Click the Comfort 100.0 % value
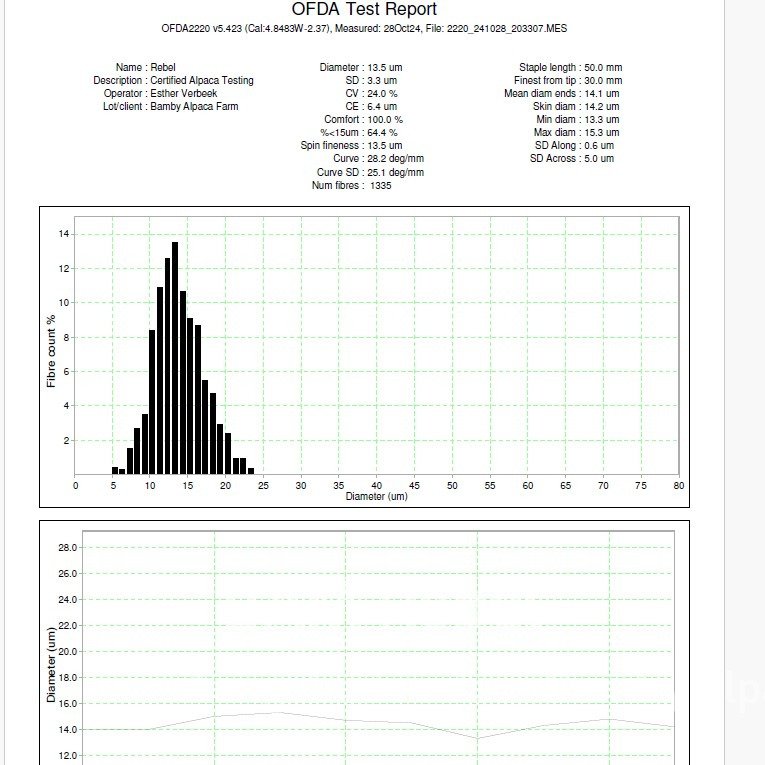Image resolution: width=765 pixels, height=765 pixels. click(x=385, y=120)
